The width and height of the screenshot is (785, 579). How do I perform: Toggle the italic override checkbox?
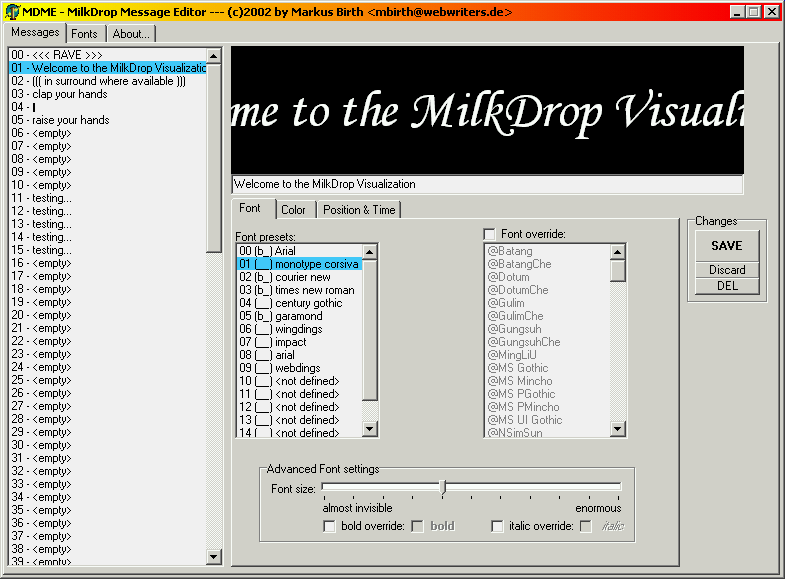point(497,526)
